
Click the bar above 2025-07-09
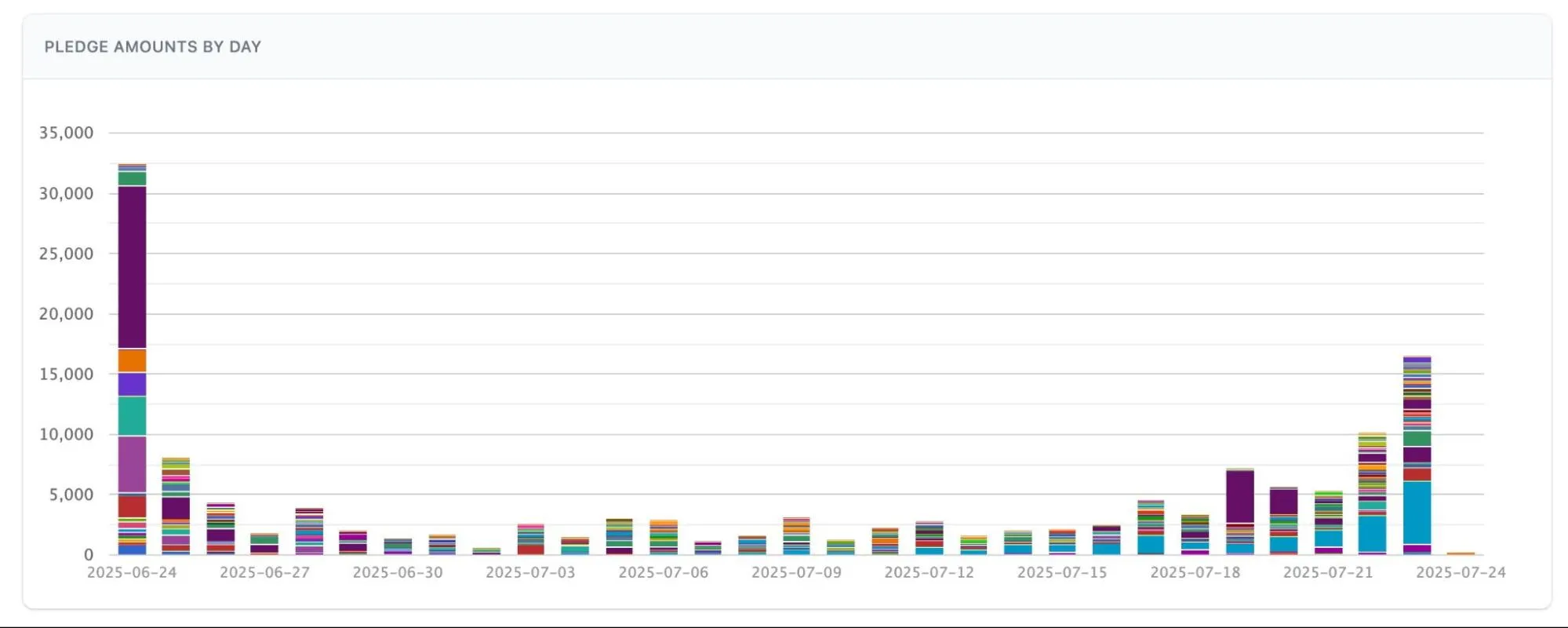pos(796,536)
